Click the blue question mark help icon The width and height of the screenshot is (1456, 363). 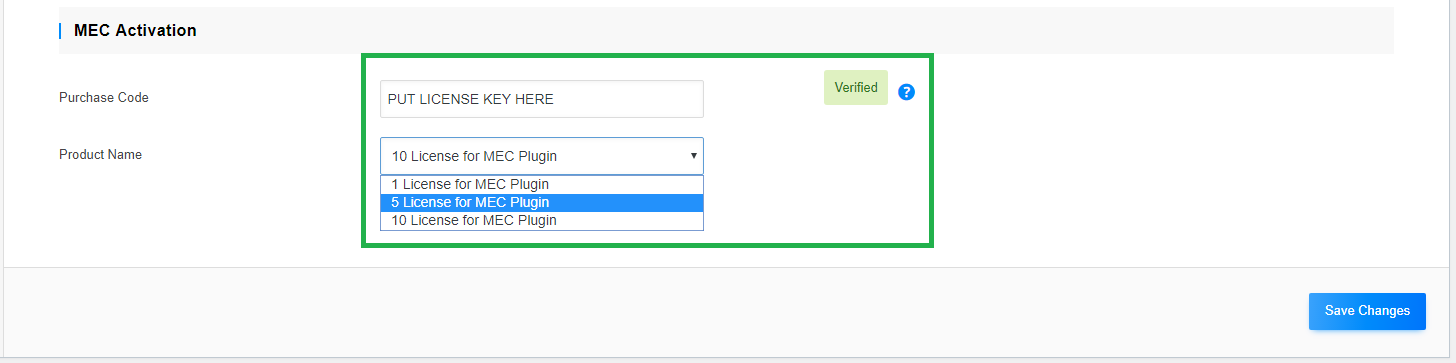click(907, 92)
